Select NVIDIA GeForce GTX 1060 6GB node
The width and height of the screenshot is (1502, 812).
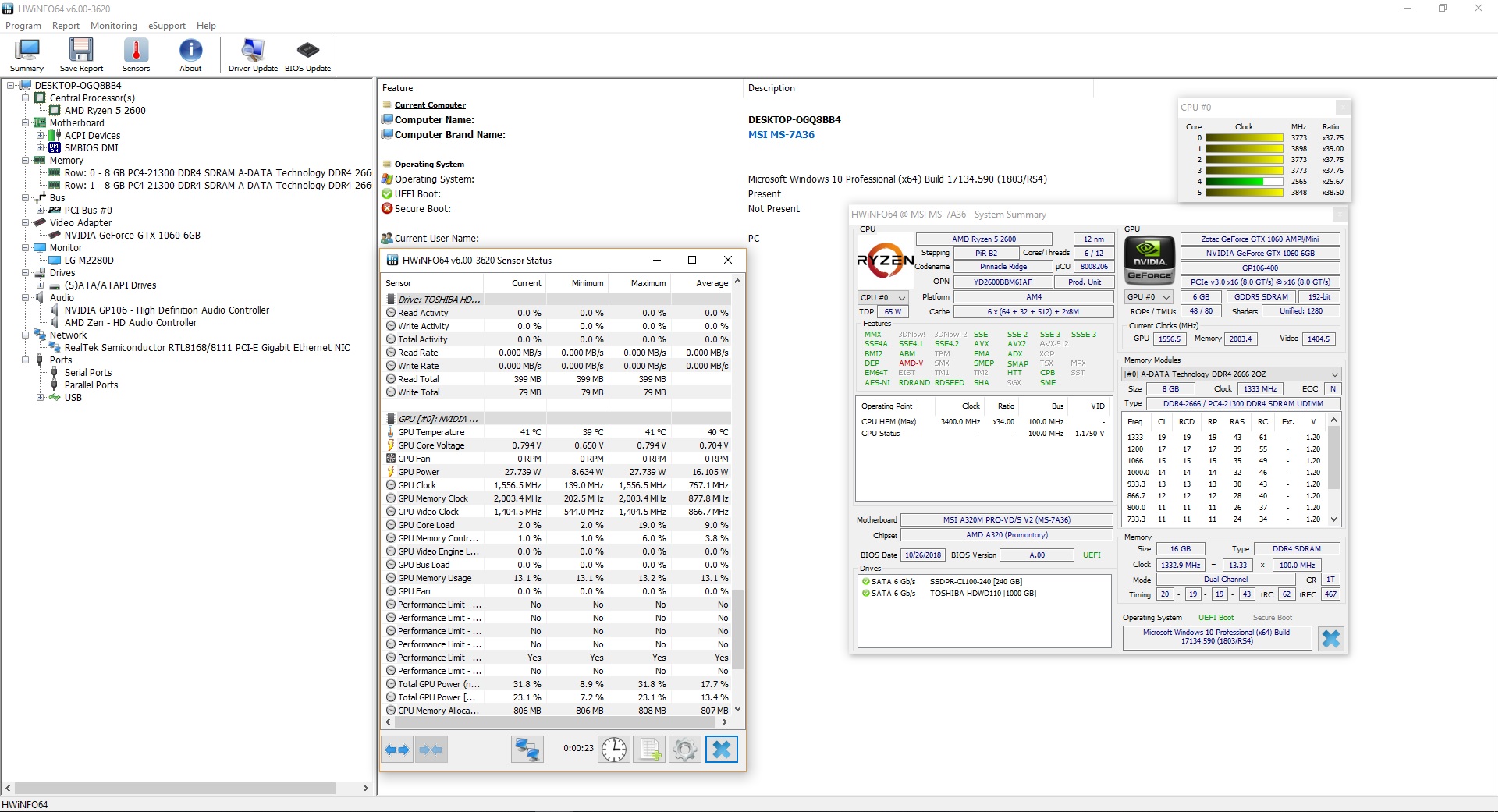tap(132, 236)
